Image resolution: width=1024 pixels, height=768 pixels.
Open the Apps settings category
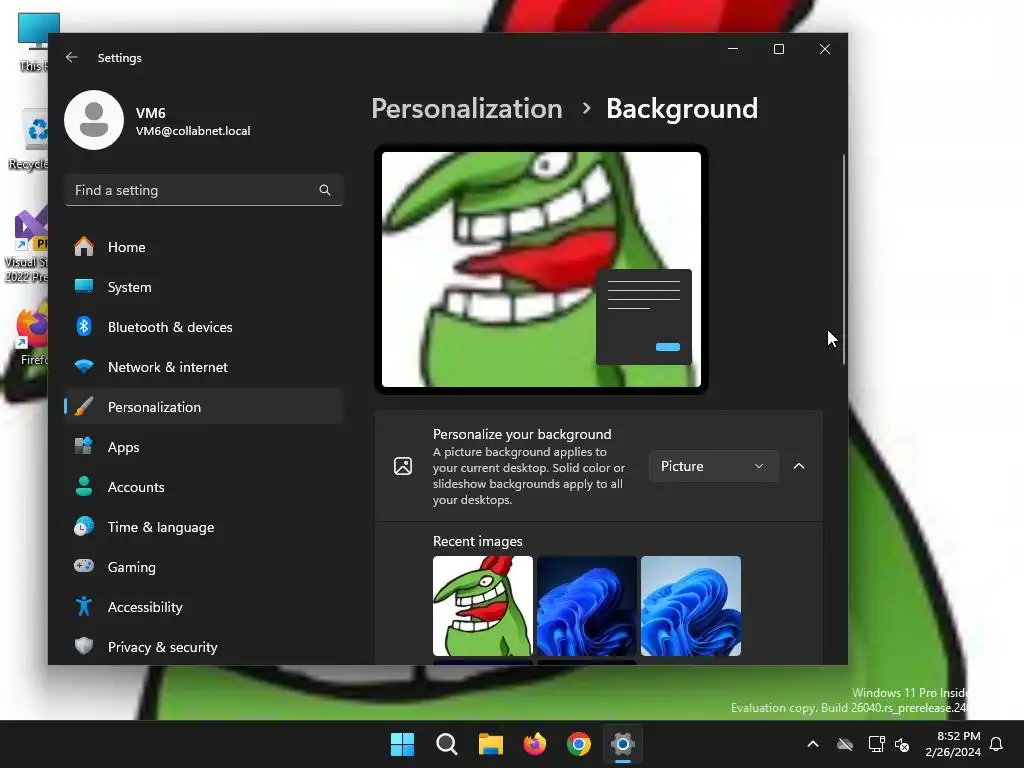pos(204,447)
